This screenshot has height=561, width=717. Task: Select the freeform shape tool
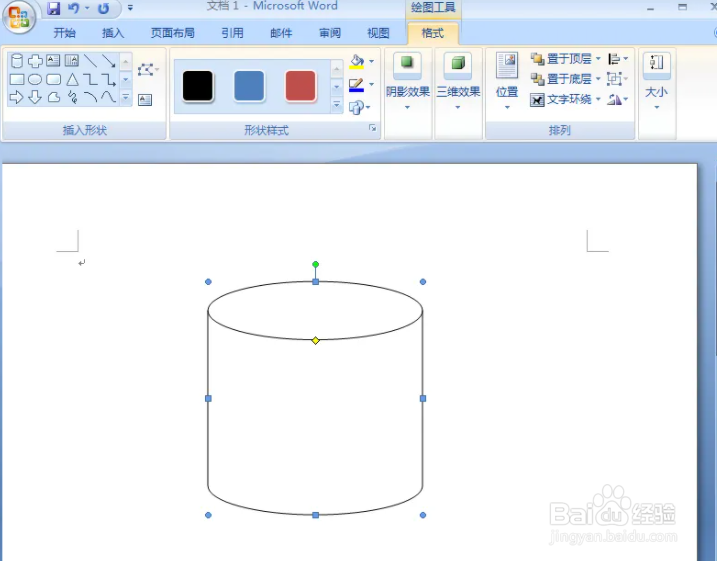pyautogui.click(x=54, y=97)
